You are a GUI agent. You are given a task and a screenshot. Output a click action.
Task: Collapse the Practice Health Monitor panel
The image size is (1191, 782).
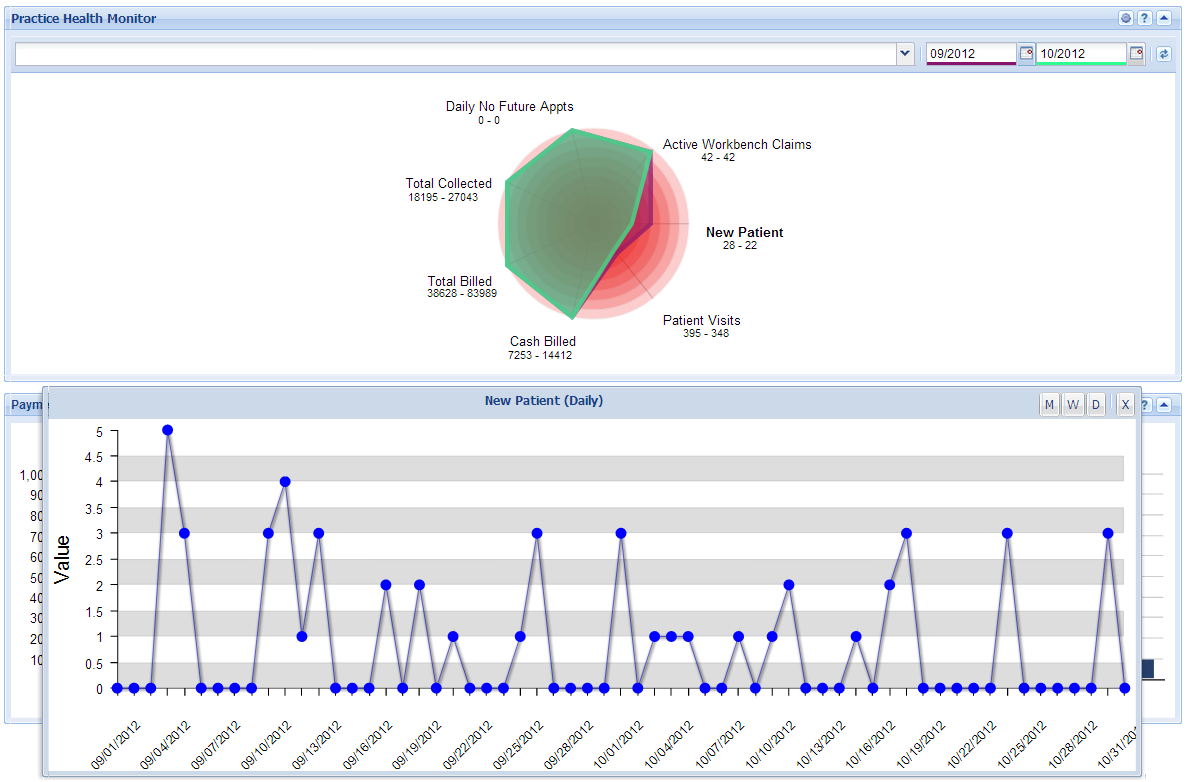(x=1164, y=18)
